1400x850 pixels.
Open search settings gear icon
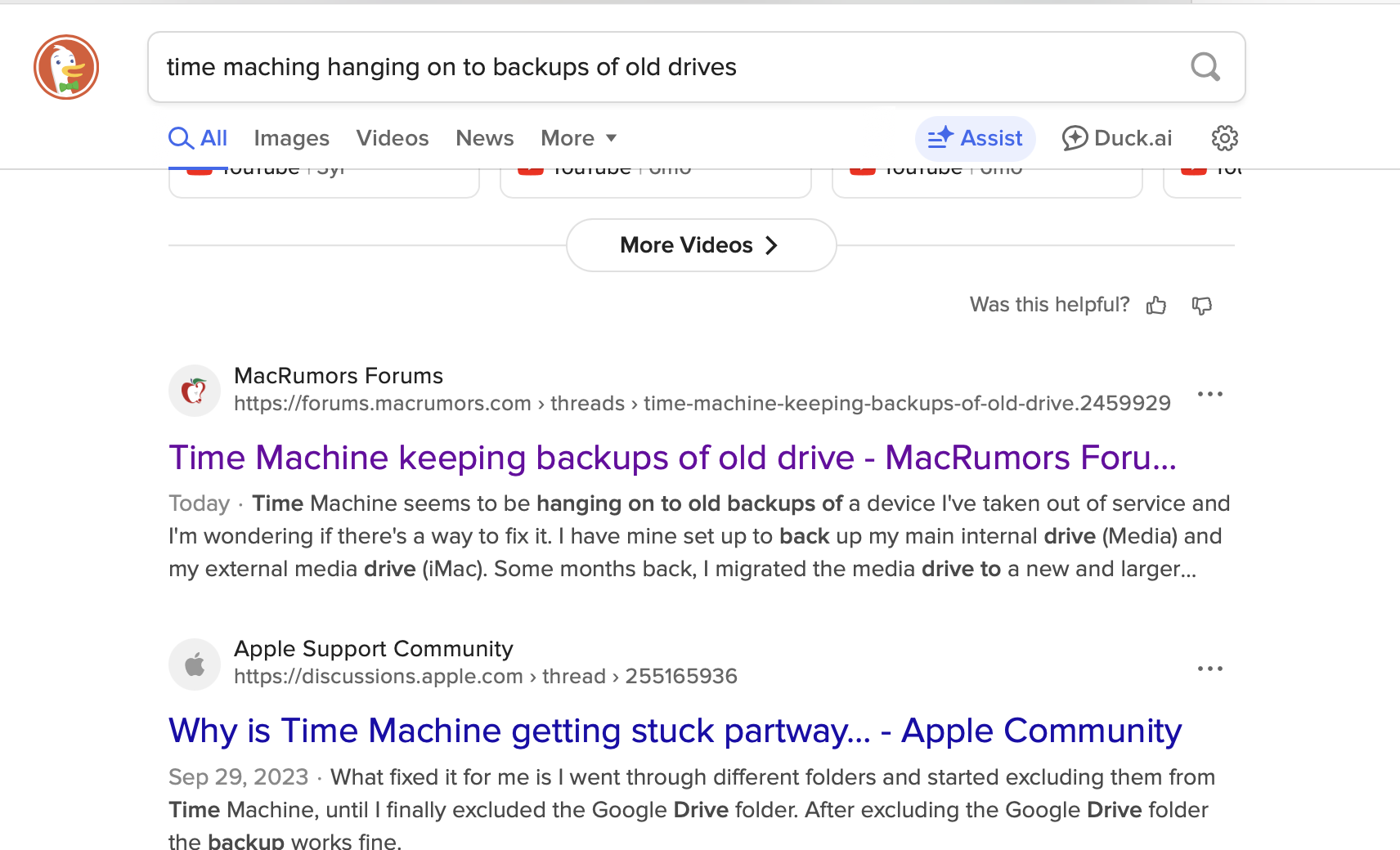[x=1225, y=138]
